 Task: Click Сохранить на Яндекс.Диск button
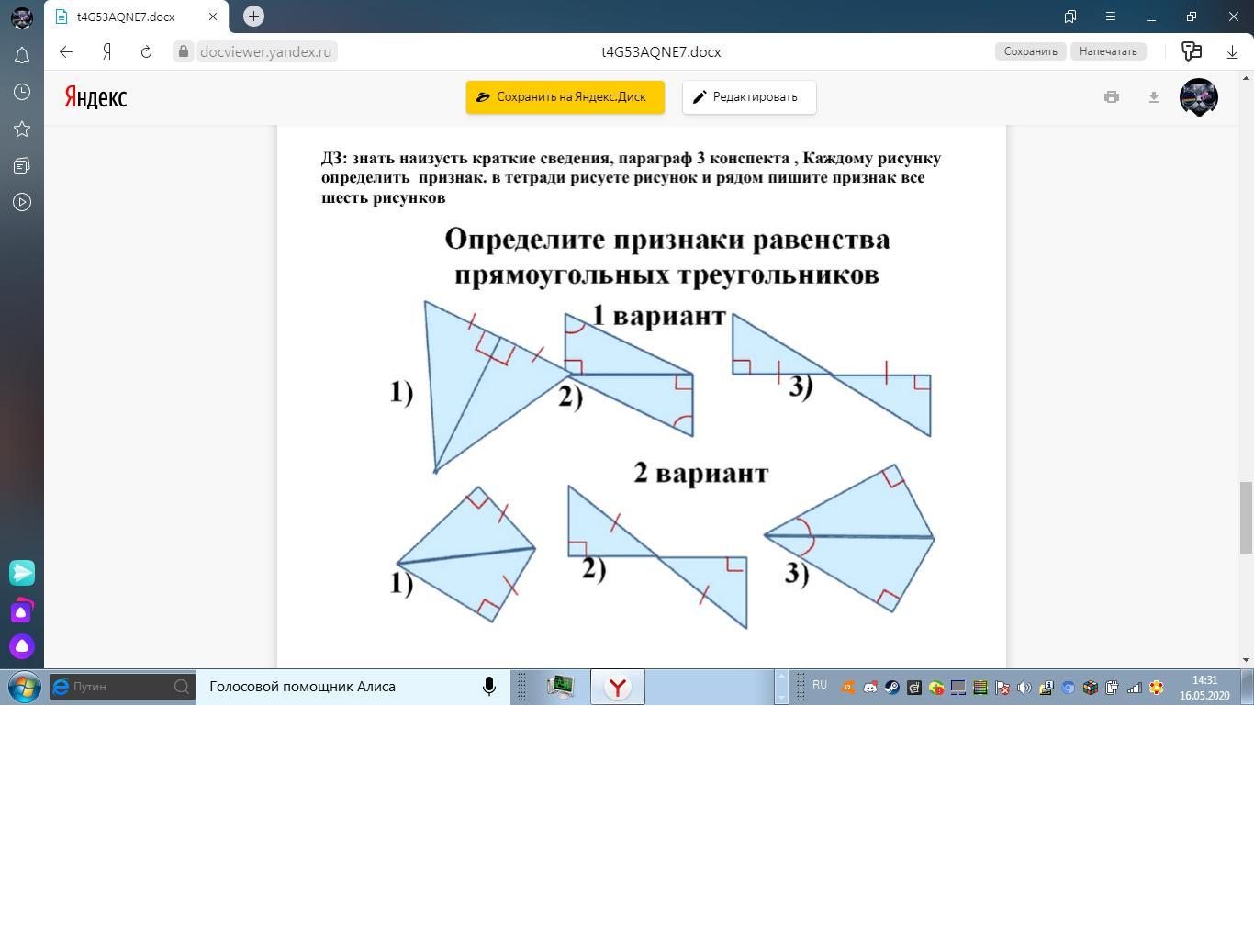[565, 97]
